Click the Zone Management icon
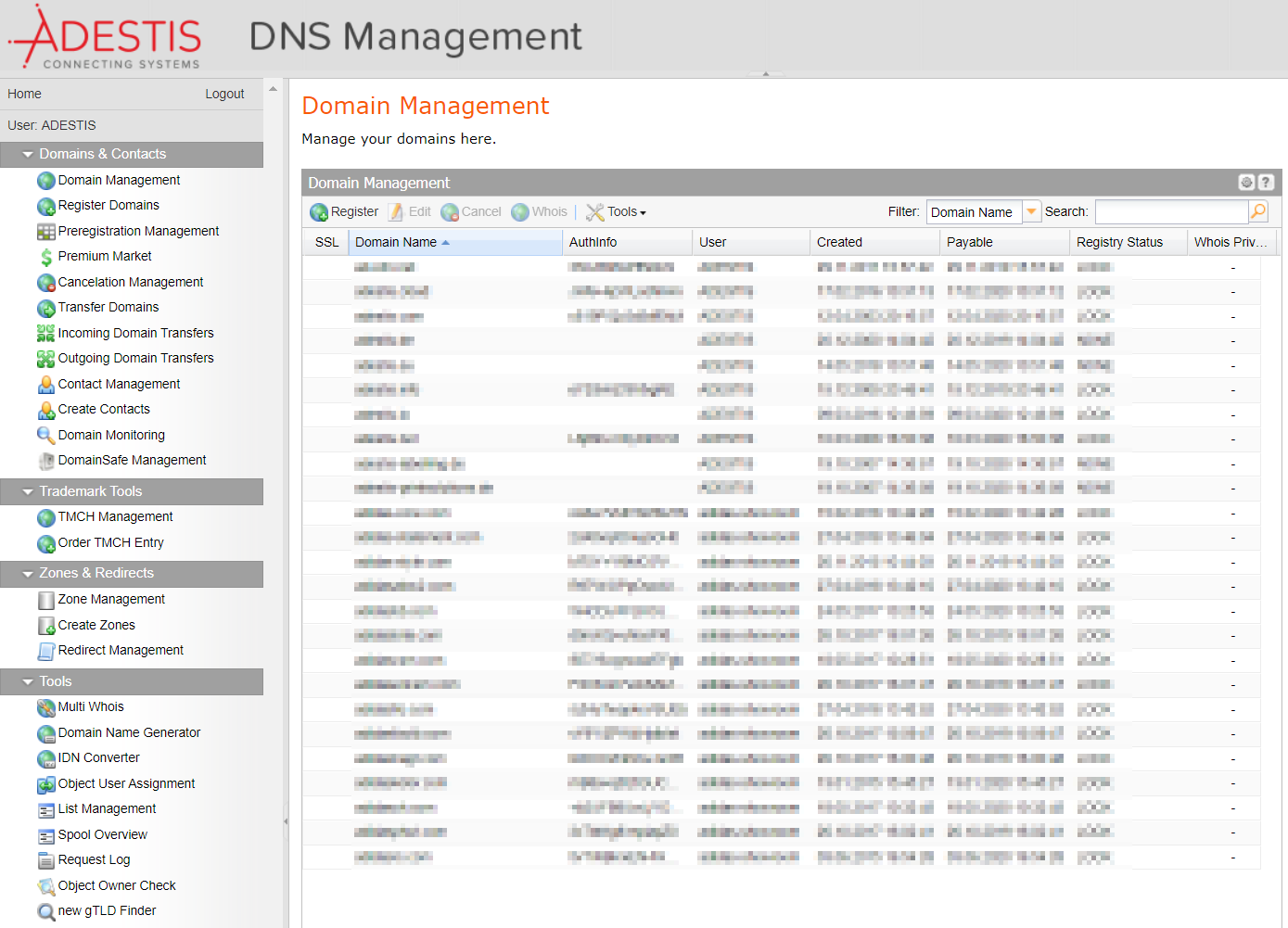The height and width of the screenshot is (928, 1288). [x=46, y=601]
